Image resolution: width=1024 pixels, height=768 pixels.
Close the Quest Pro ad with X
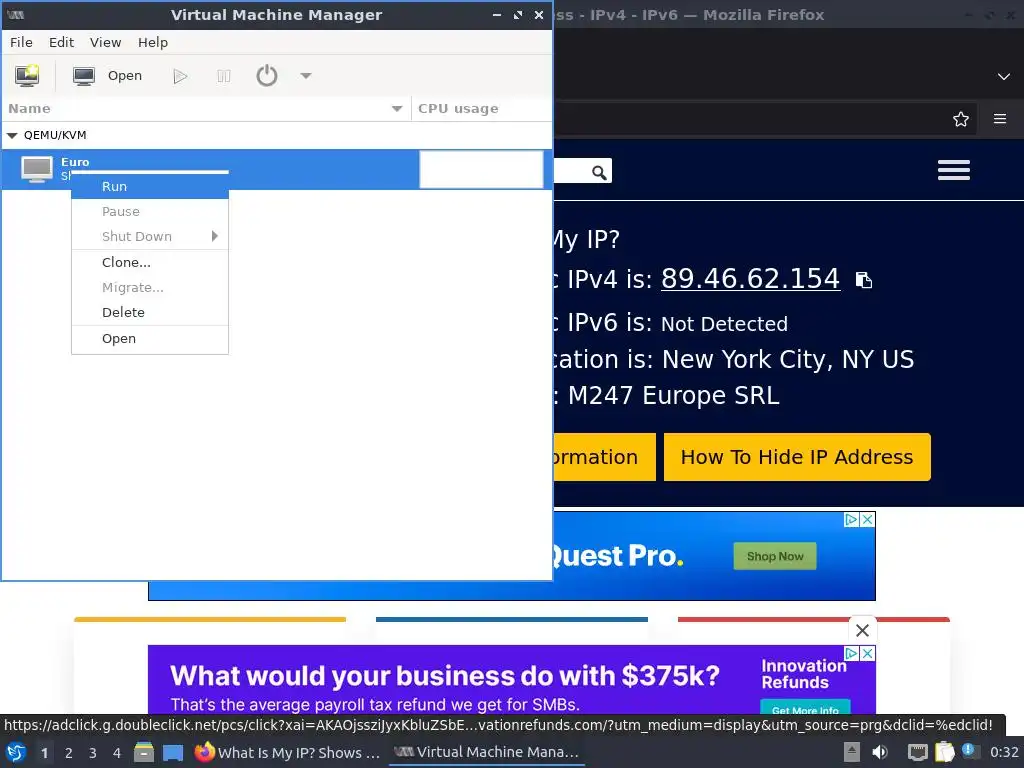[867, 519]
